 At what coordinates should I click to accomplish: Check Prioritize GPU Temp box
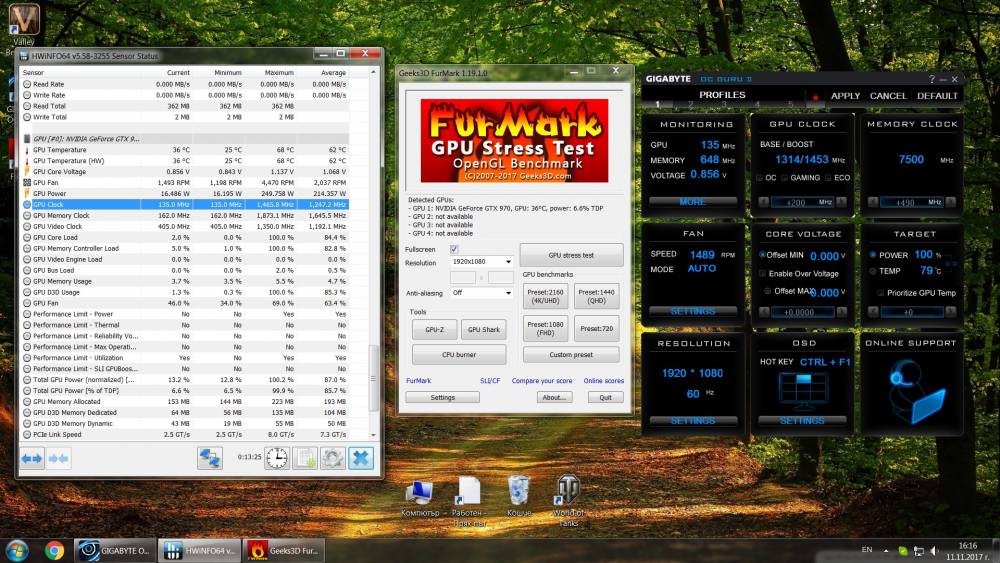tap(881, 293)
